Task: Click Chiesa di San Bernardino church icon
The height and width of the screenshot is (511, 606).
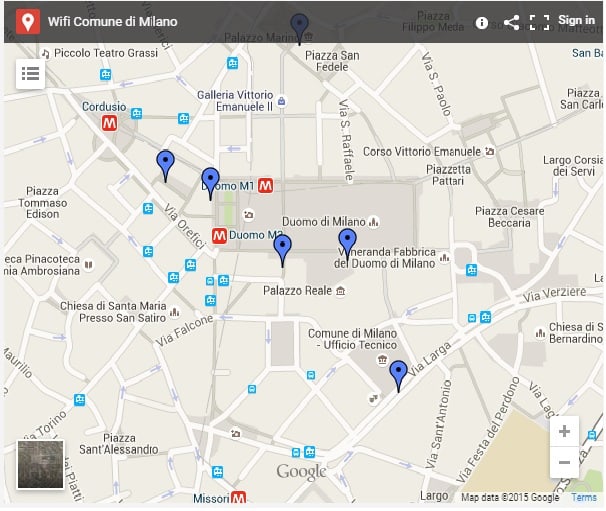Action: pos(540,333)
